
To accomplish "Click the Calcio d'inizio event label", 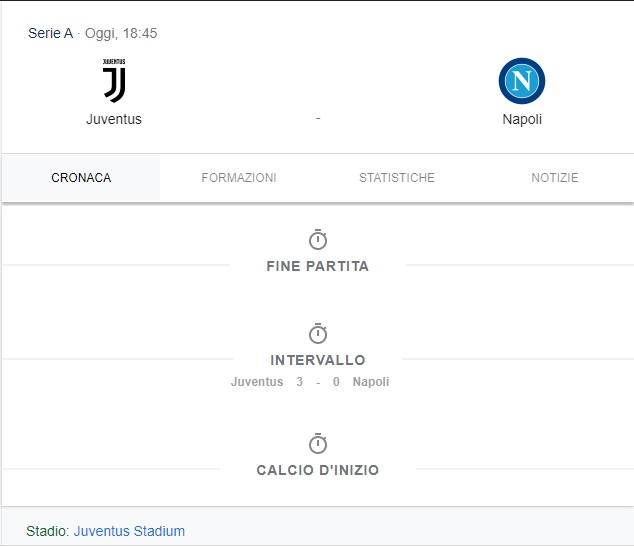I will coord(318,470).
